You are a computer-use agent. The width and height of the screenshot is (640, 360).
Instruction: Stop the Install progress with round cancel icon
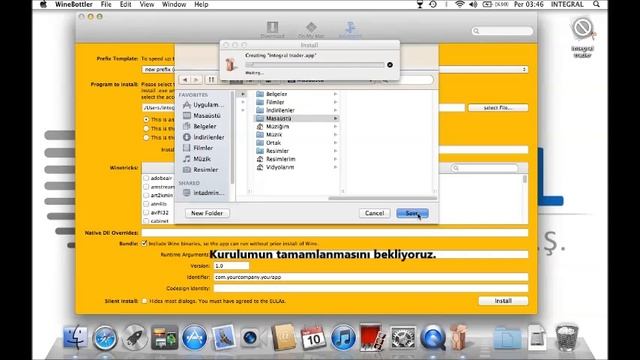coord(390,65)
